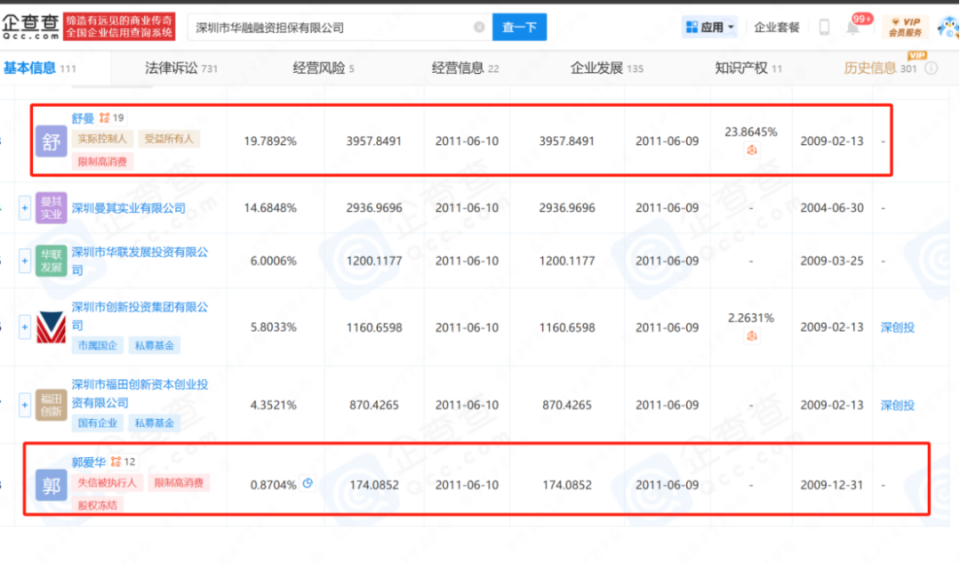Screen dimensions: 960x564
Task: Click the 失信被执行人 tag
Action: coord(107,483)
